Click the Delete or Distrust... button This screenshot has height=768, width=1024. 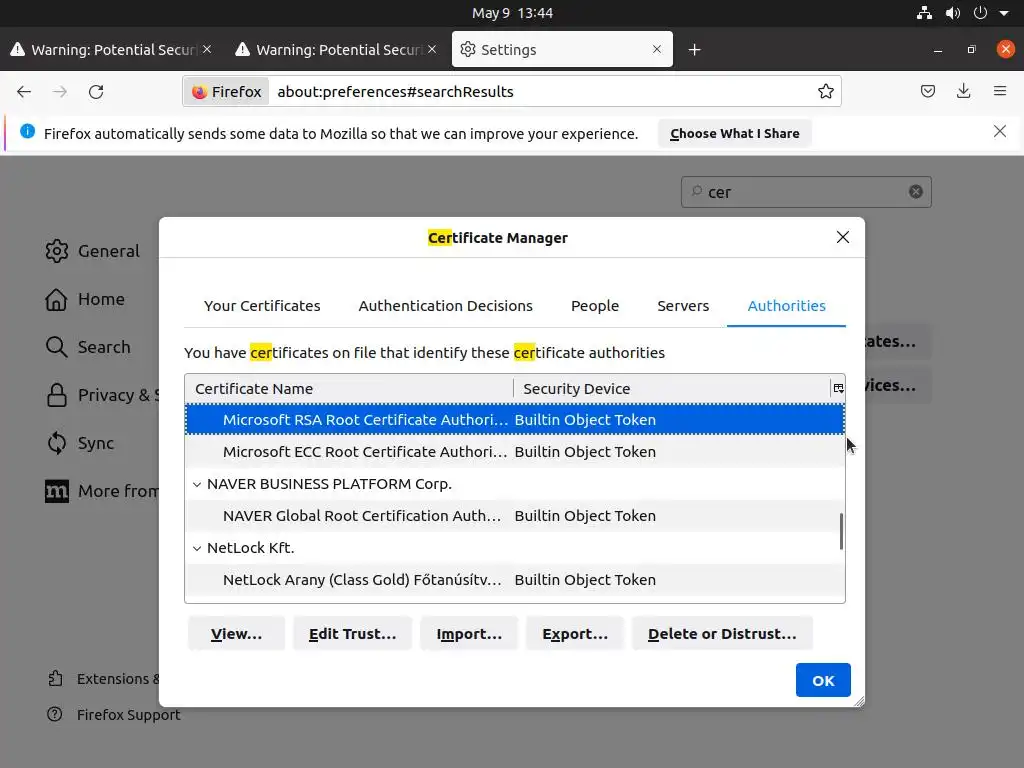(x=722, y=633)
